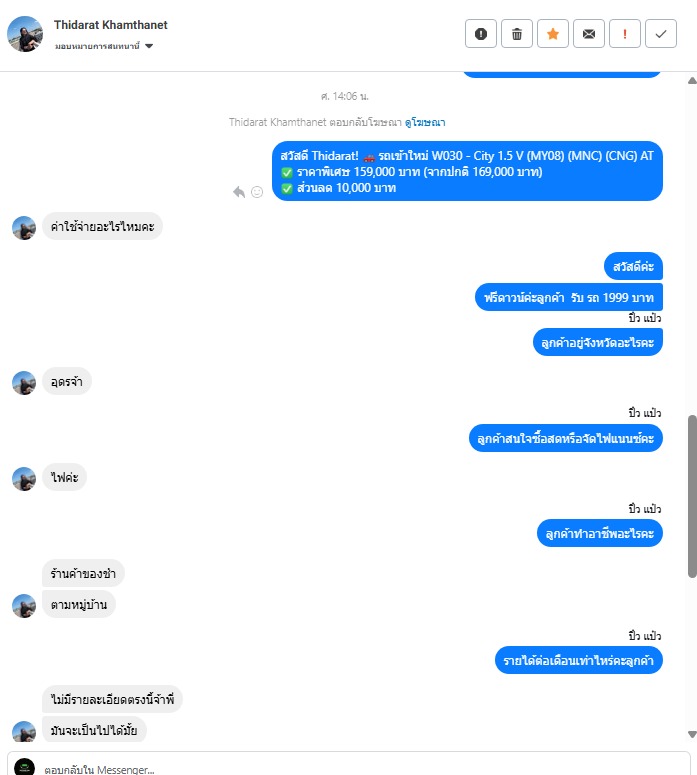Image resolution: width=697 pixels, height=775 pixels.
Task: Mark conversation unread with envelope icon
Action: 589,34
